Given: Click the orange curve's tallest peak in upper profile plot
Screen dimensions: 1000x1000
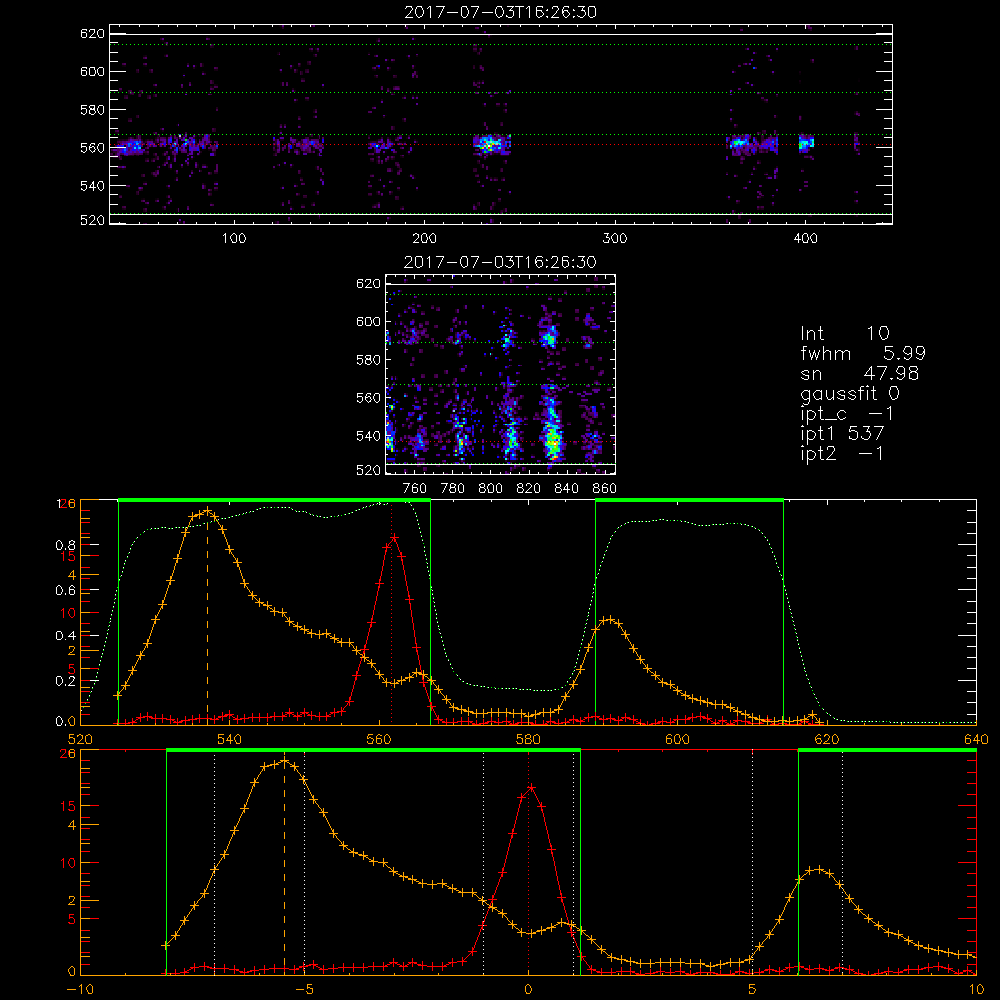Looking at the screenshot, I should (x=207, y=511).
